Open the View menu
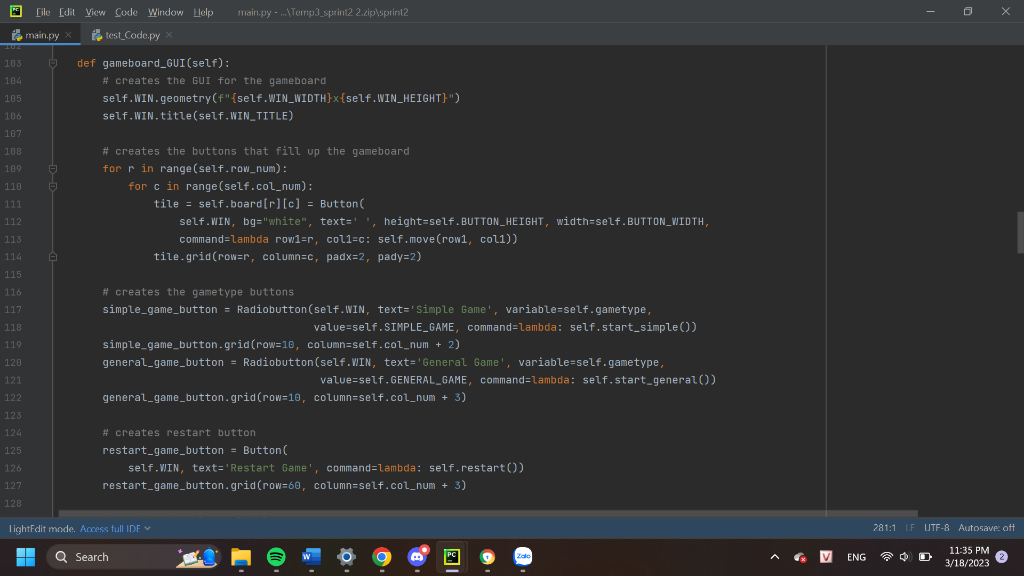 (x=95, y=12)
